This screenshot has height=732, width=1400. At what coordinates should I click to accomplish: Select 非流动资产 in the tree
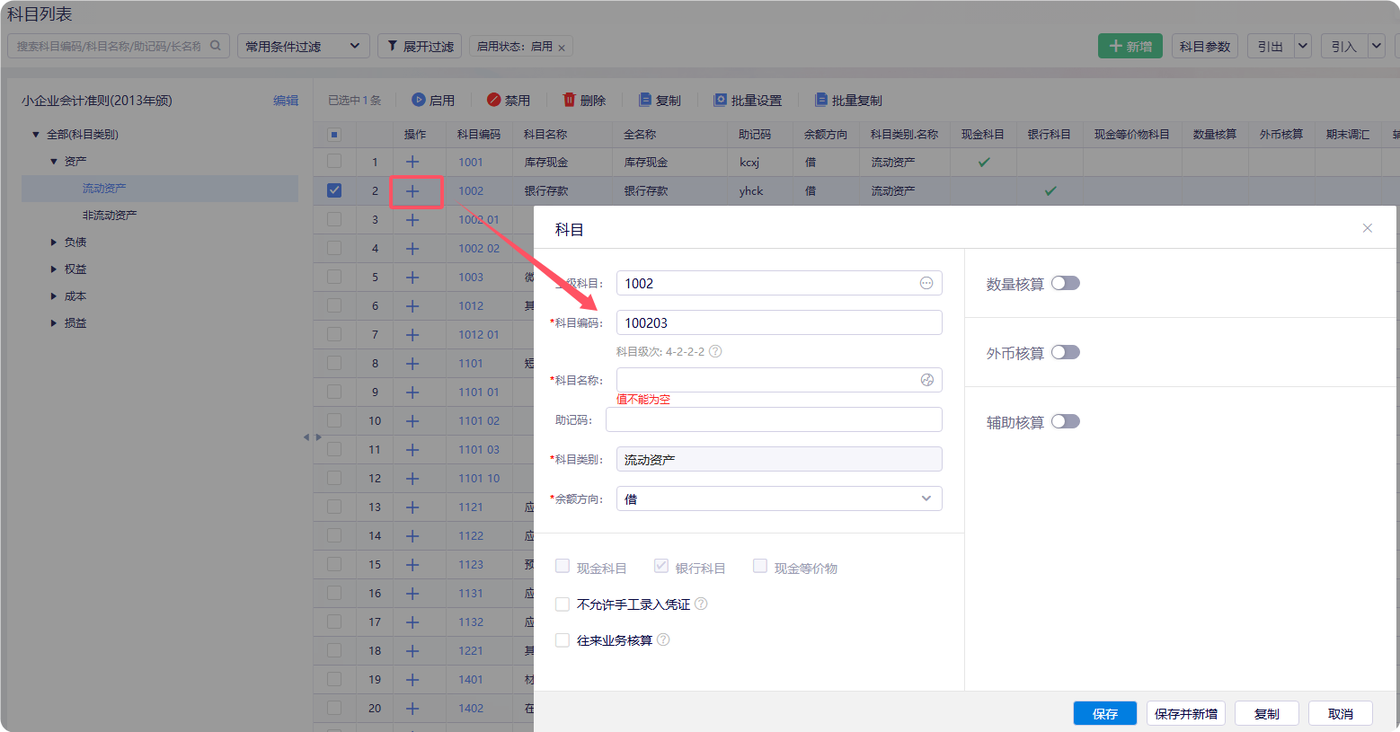[110, 215]
